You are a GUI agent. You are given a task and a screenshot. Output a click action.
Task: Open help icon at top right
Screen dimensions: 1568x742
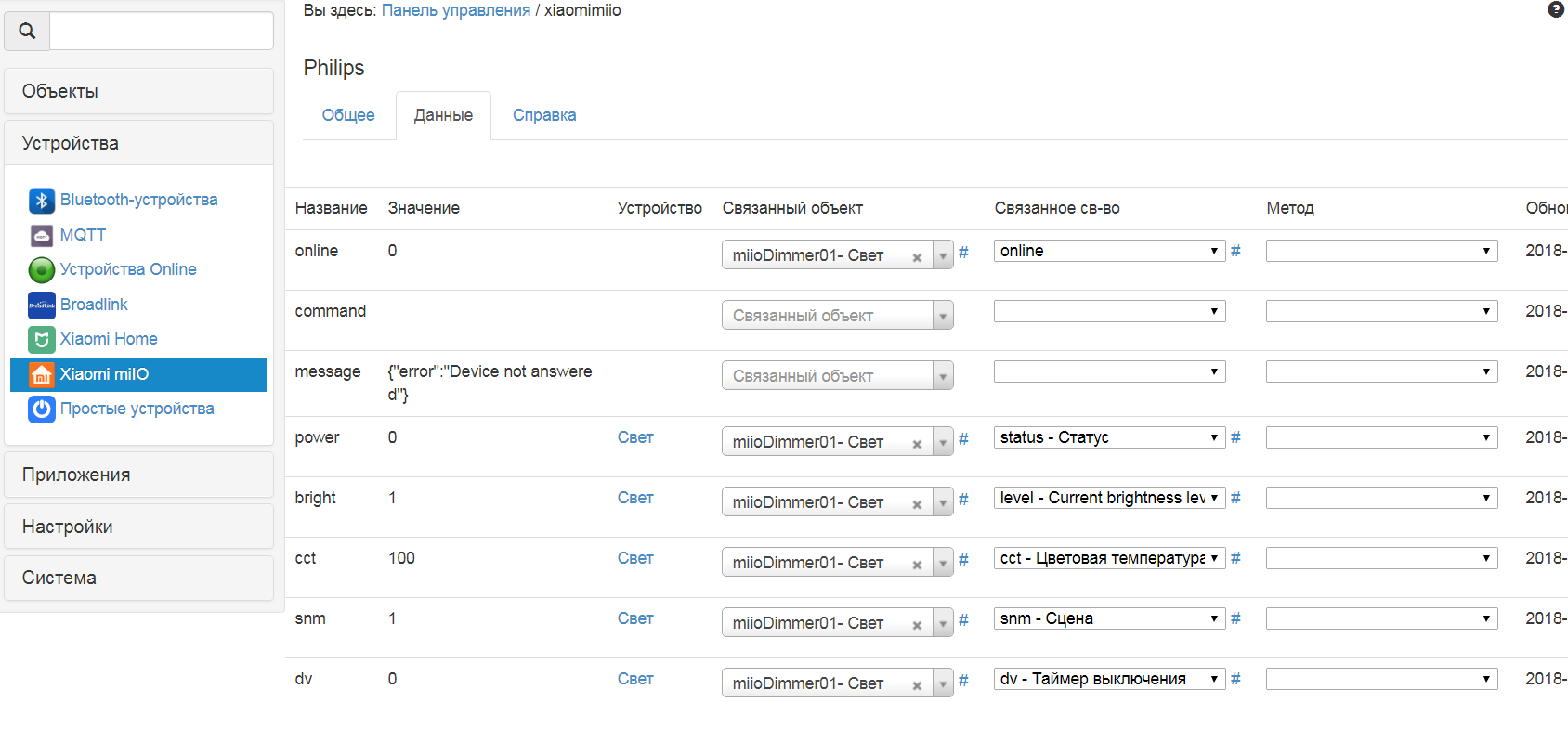click(x=1556, y=10)
